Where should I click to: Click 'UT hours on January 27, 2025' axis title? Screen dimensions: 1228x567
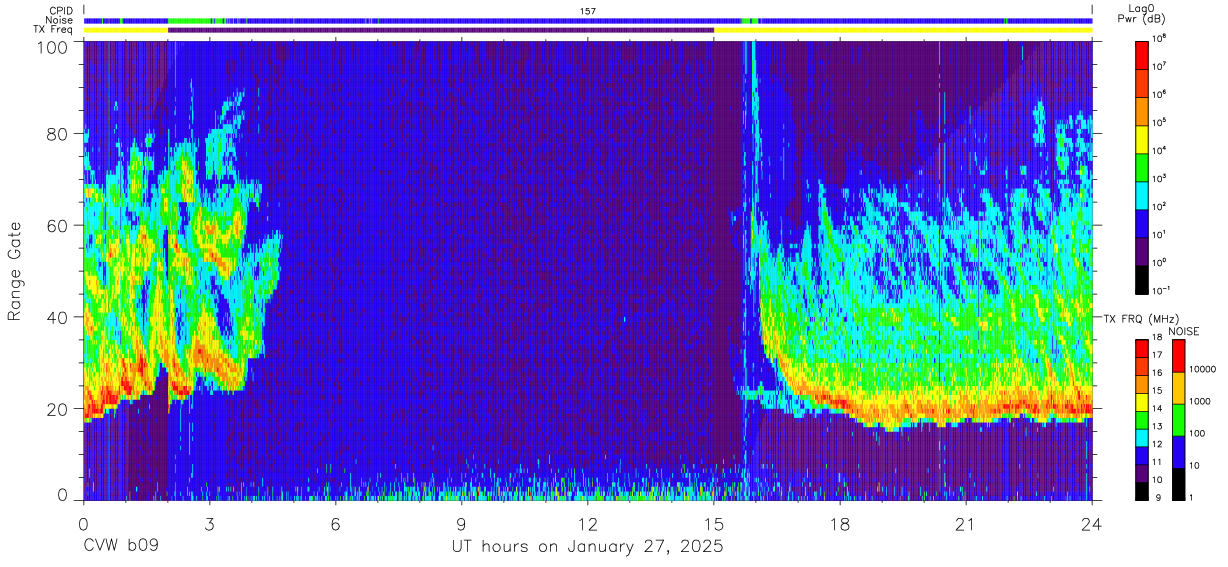pyautogui.click(x=588, y=548)
